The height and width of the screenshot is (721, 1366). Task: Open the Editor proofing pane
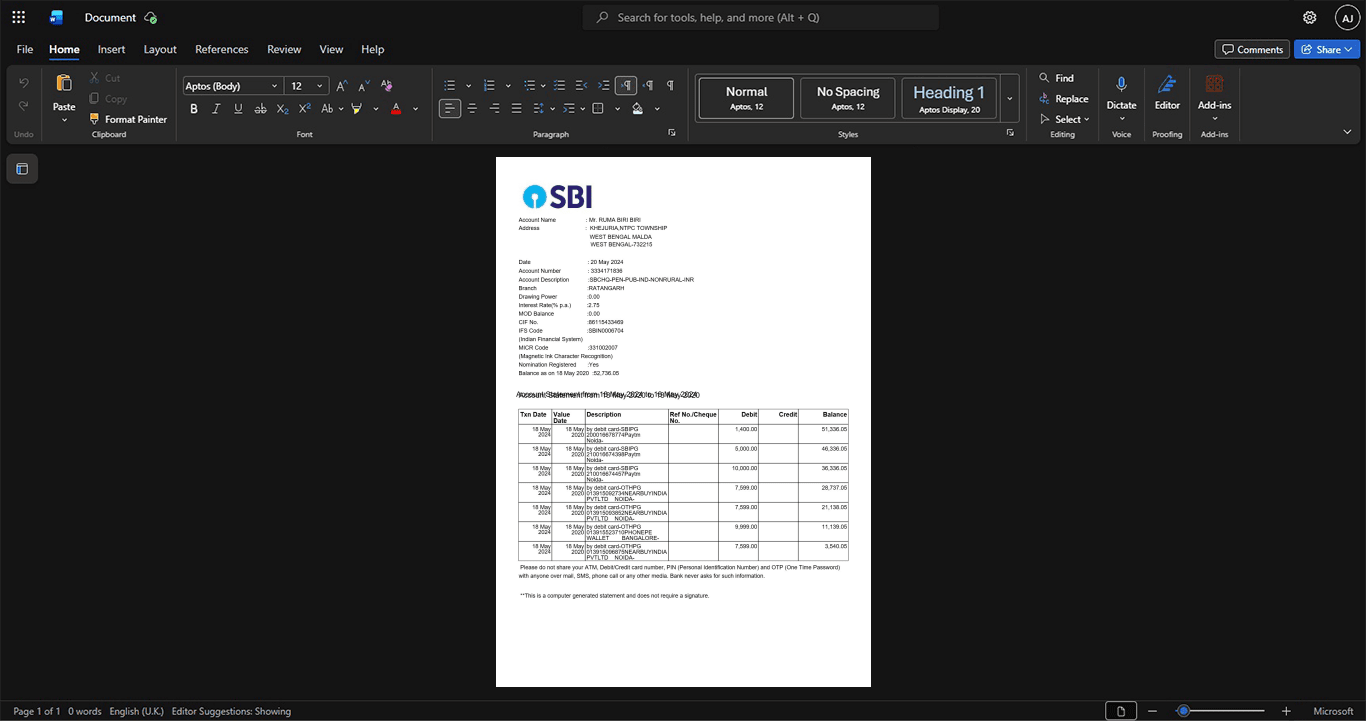click(x=1167, y=92)
